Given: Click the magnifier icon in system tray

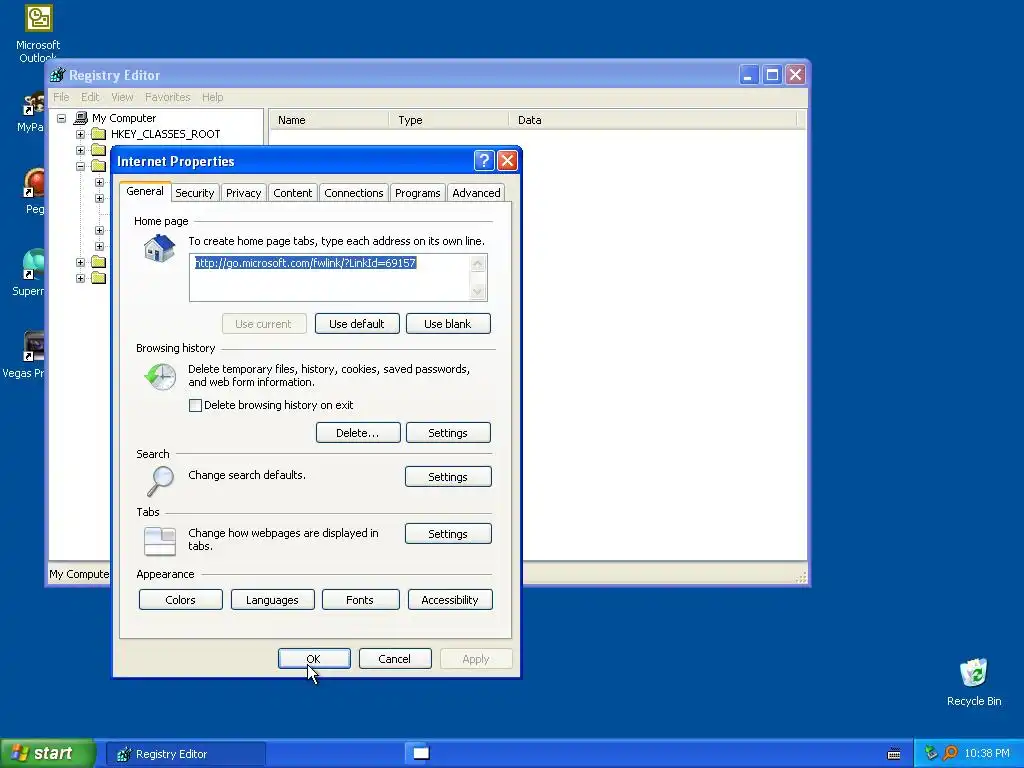Looking at the screenshot, I should [x=950, y=754].
